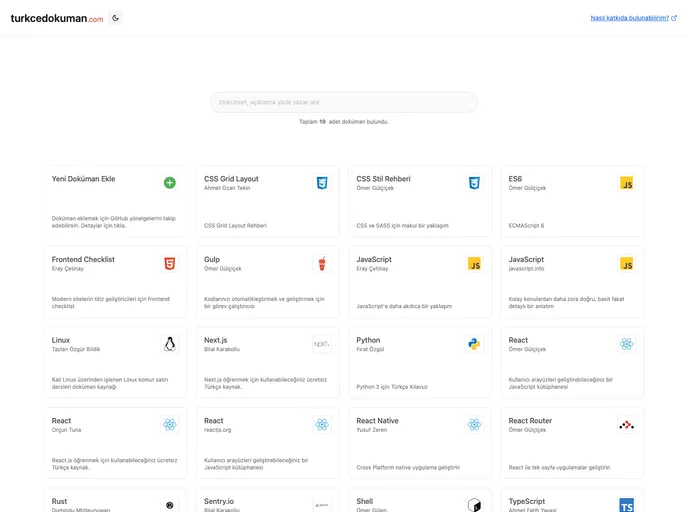Focus the document search field
Viewport: 688px width, 512px height.
point(344,102)
